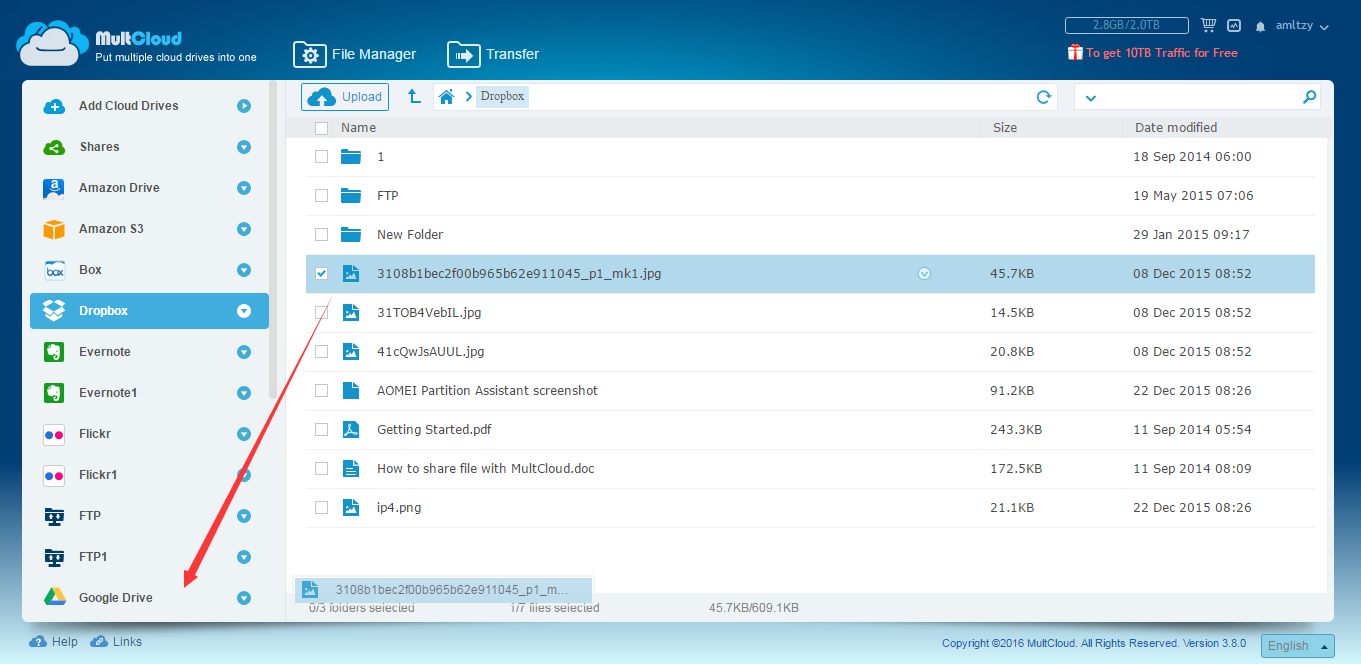The width and height of the screenshot is (1361, 664).
Task: Check the ip4.png checkbox
Action: [321, 508]
